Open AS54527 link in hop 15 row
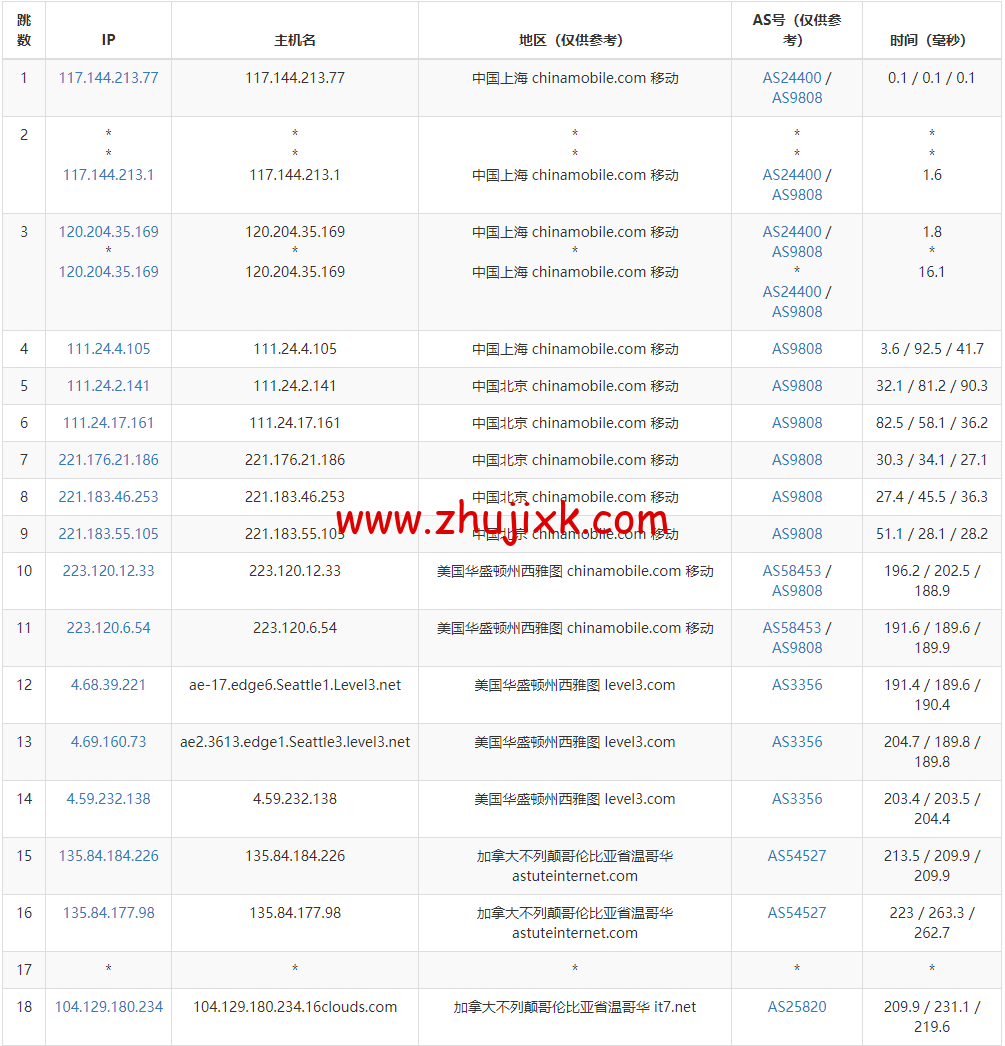The height and width of the screenshot is (1046, 1005). 797,856
